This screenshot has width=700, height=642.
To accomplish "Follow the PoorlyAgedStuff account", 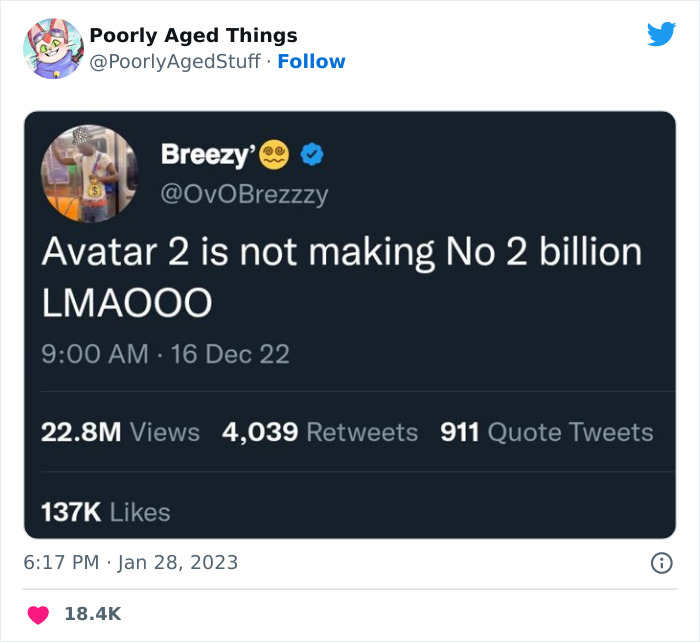I will [311, 62].
